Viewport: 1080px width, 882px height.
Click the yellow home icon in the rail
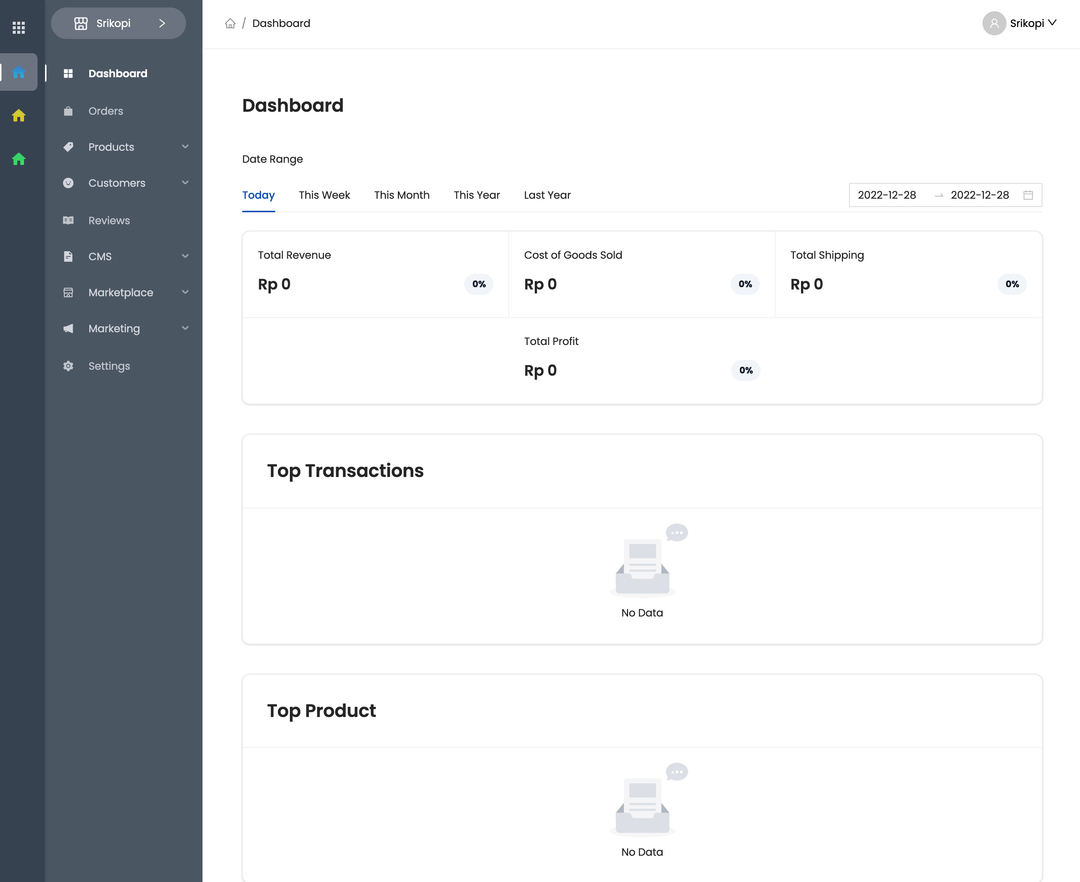pos(19,116)
